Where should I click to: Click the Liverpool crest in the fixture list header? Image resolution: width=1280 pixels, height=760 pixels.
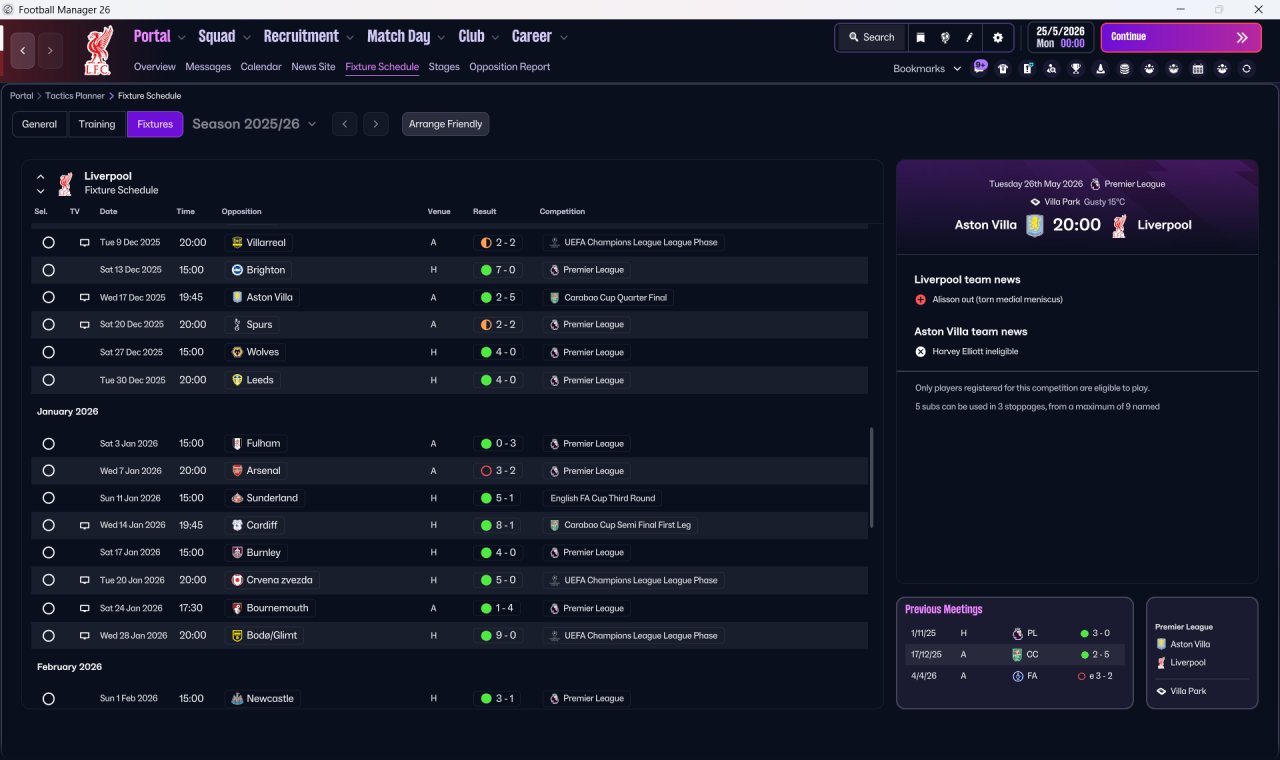click(65, 183)
